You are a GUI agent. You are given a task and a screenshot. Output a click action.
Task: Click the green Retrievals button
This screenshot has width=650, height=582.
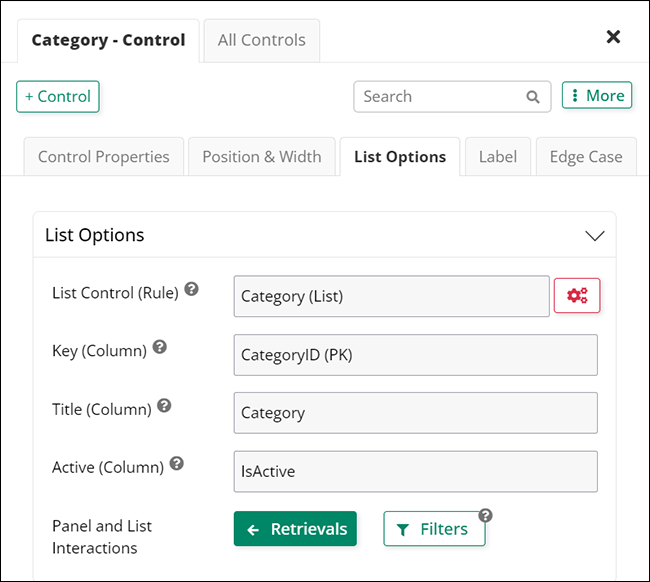point(295,529)
